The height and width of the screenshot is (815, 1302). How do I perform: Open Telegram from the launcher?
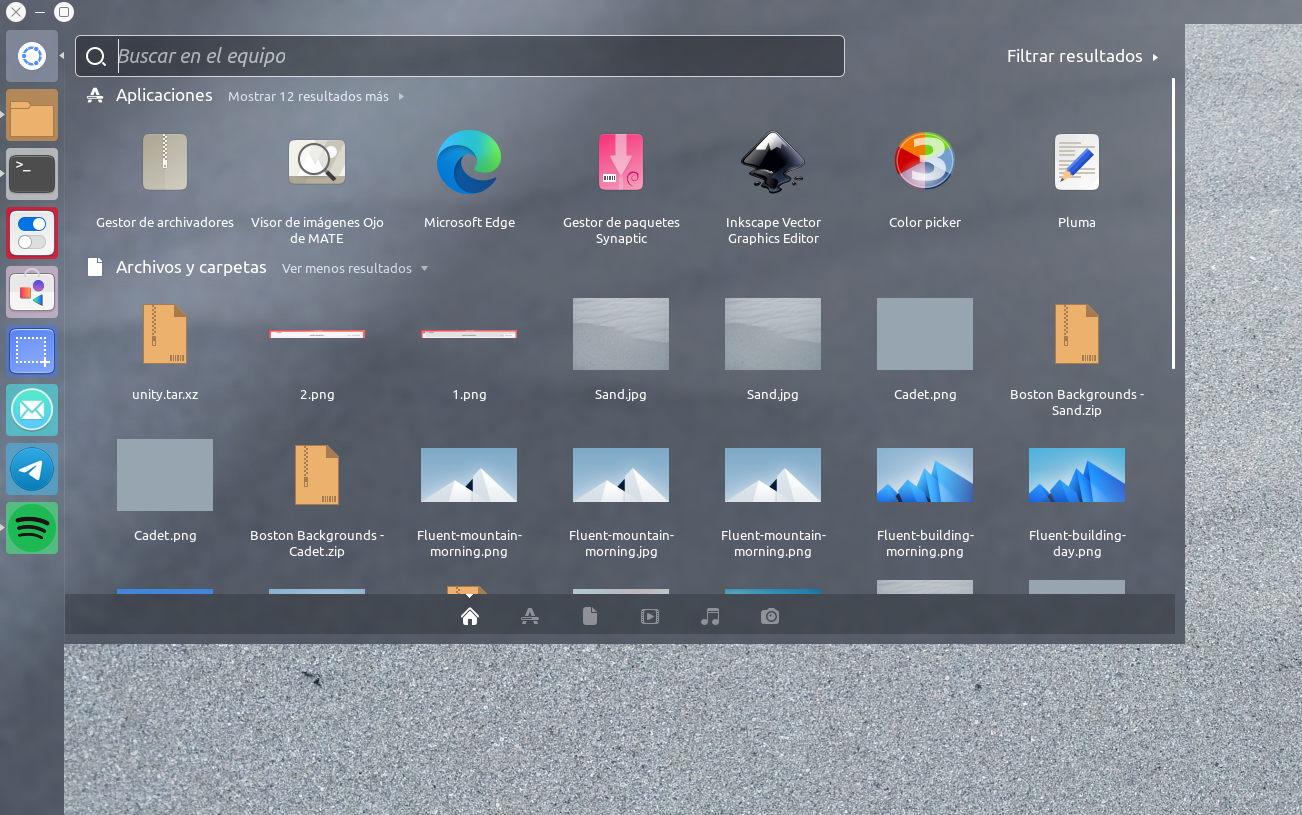tap(32, 469)
